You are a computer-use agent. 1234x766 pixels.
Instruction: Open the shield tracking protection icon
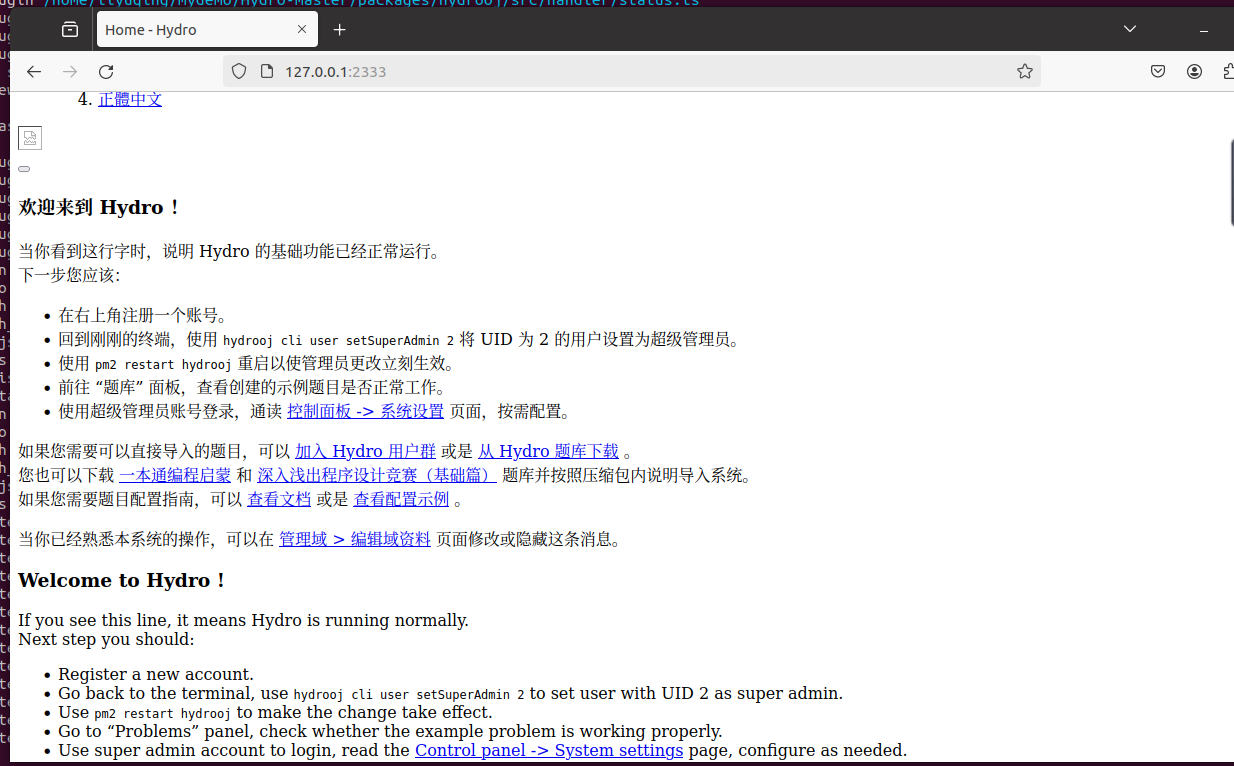(x=238, y=71)
